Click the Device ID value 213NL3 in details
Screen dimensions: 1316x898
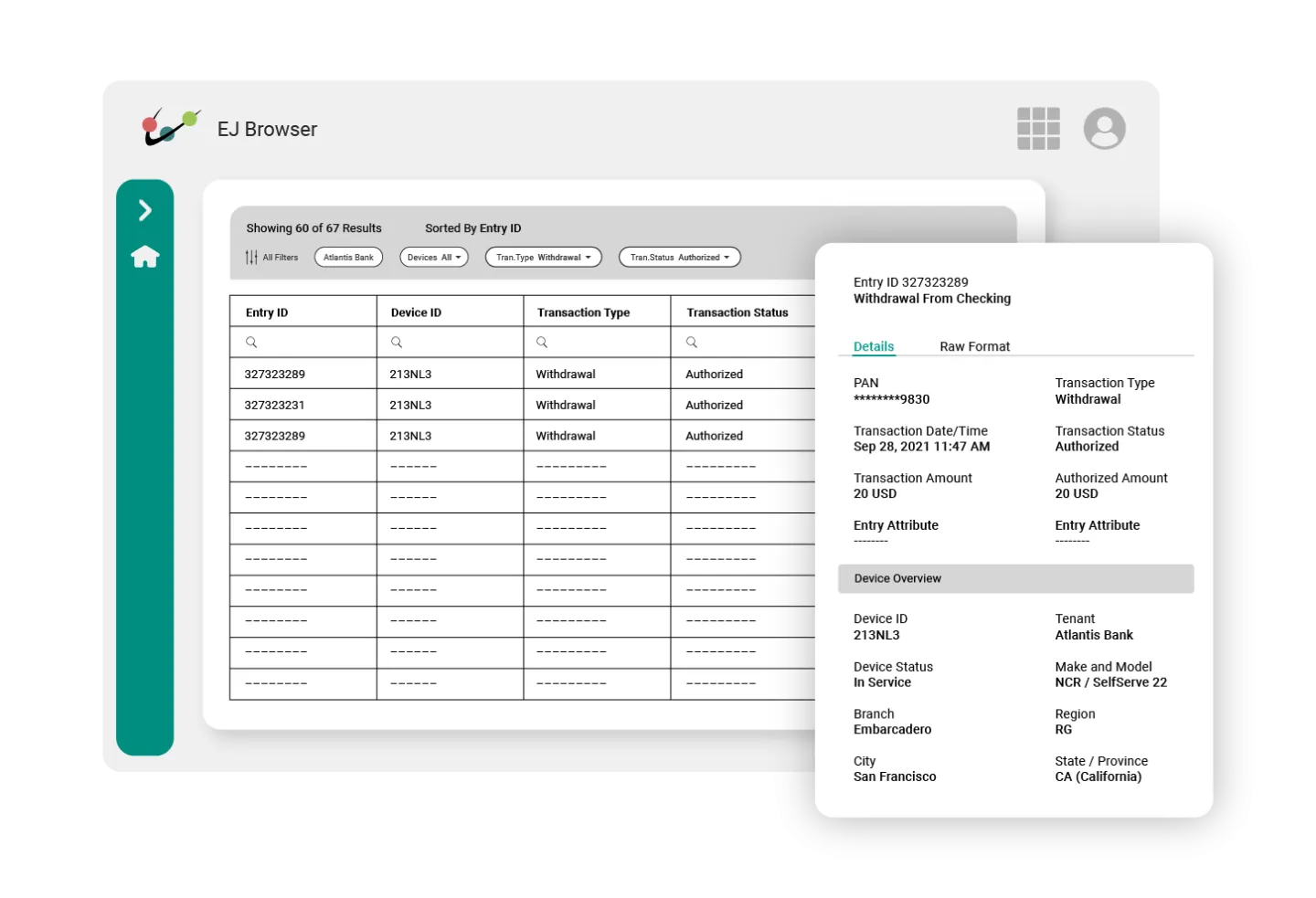click(876, 635)
